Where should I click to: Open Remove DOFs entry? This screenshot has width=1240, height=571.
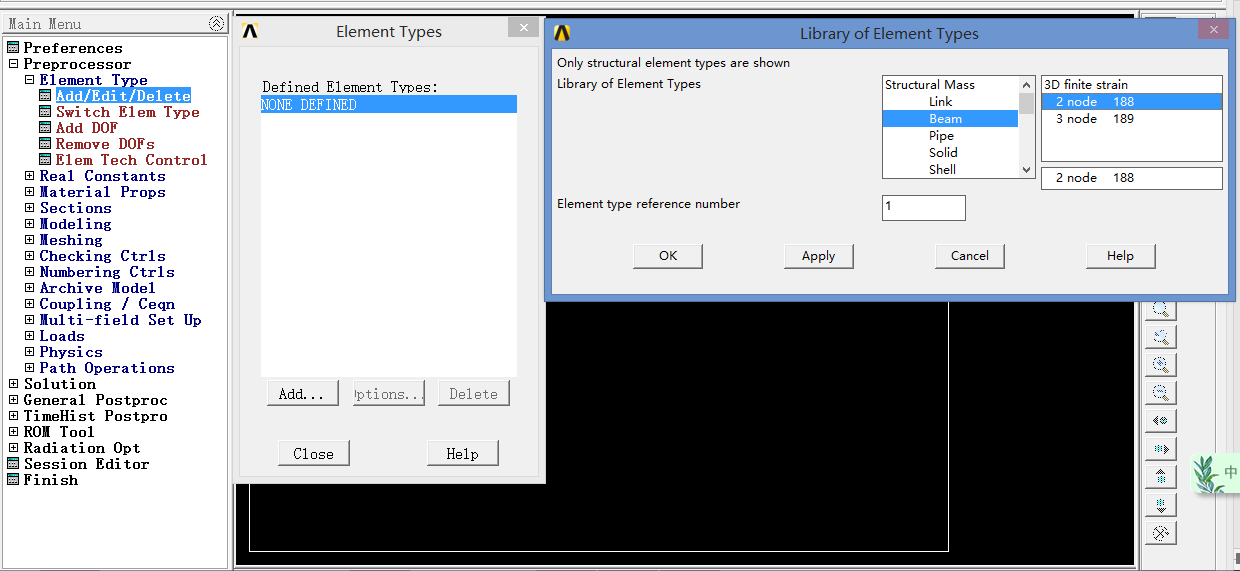coord(105,144)
